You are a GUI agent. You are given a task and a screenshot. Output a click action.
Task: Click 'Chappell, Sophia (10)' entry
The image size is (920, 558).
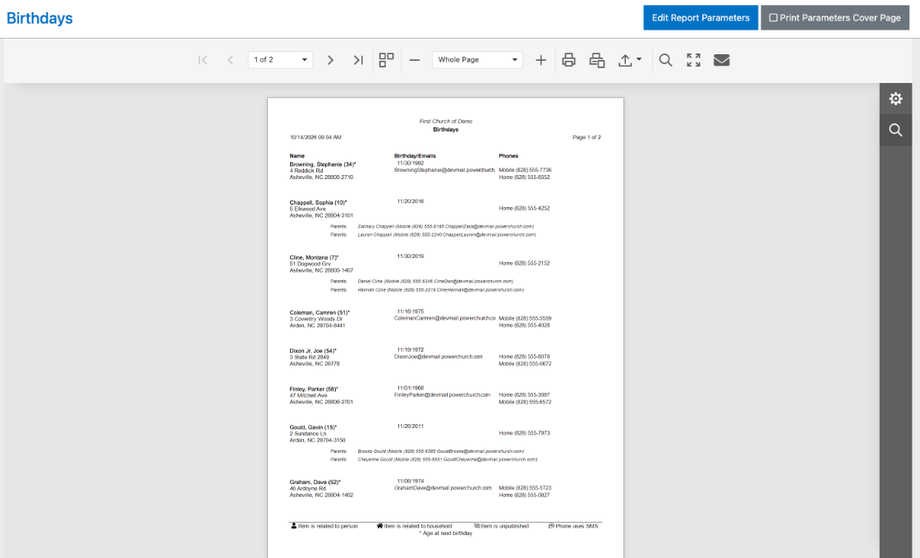point(318,202)
